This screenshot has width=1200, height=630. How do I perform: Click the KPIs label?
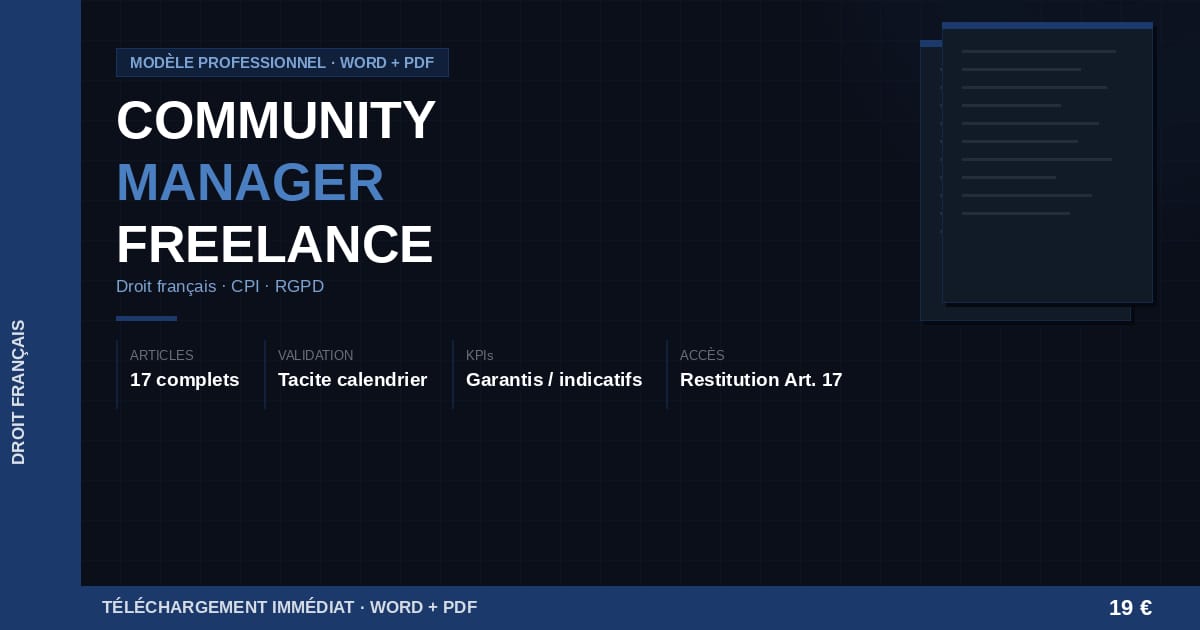480,355
